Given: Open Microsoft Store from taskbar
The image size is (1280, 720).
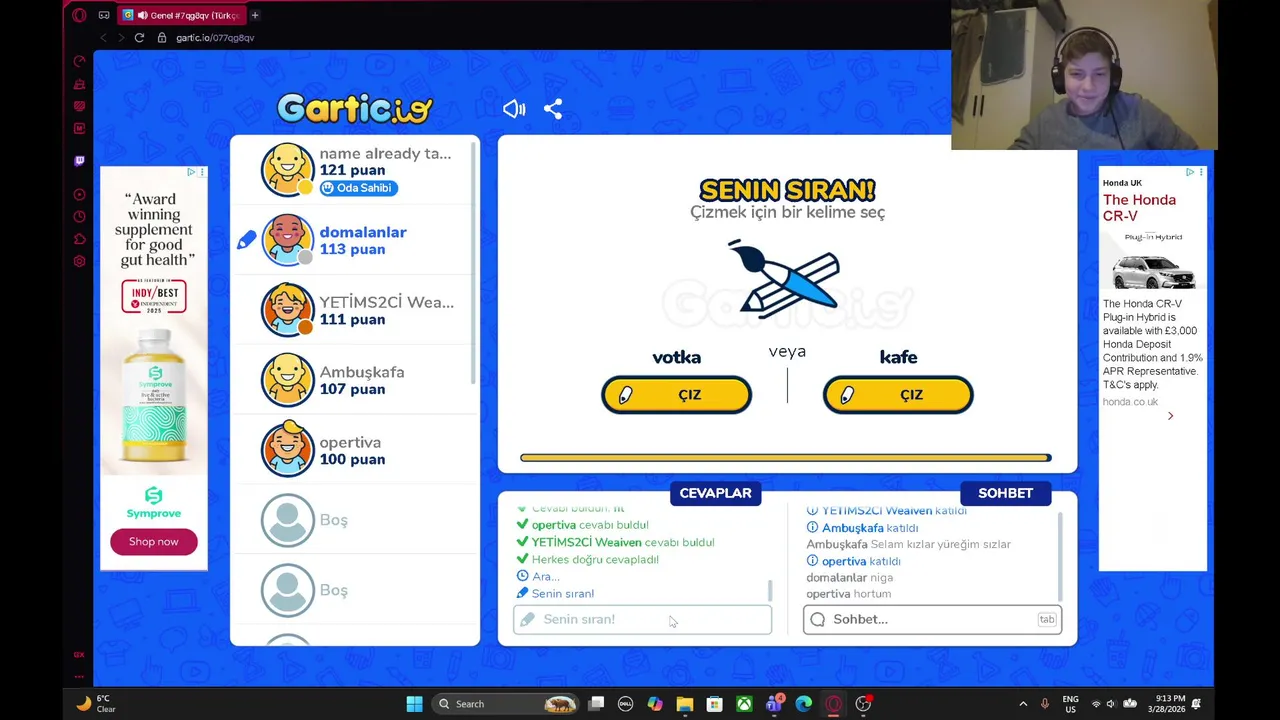Looking at the screenshot, I should click(714, 704).
